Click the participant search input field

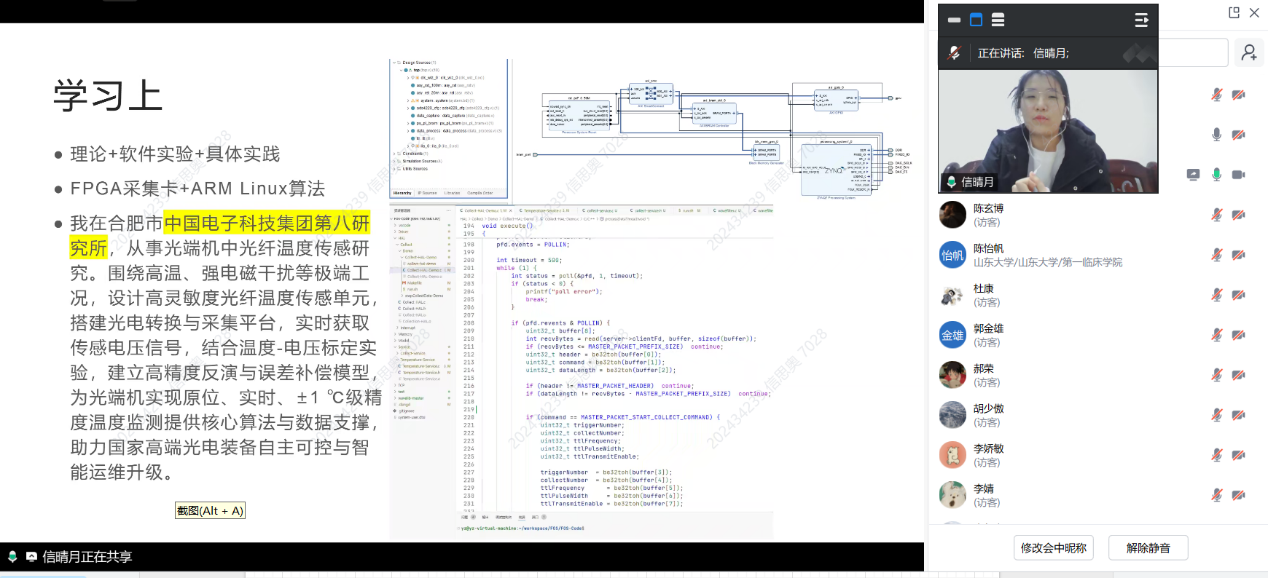(1192, 53)
